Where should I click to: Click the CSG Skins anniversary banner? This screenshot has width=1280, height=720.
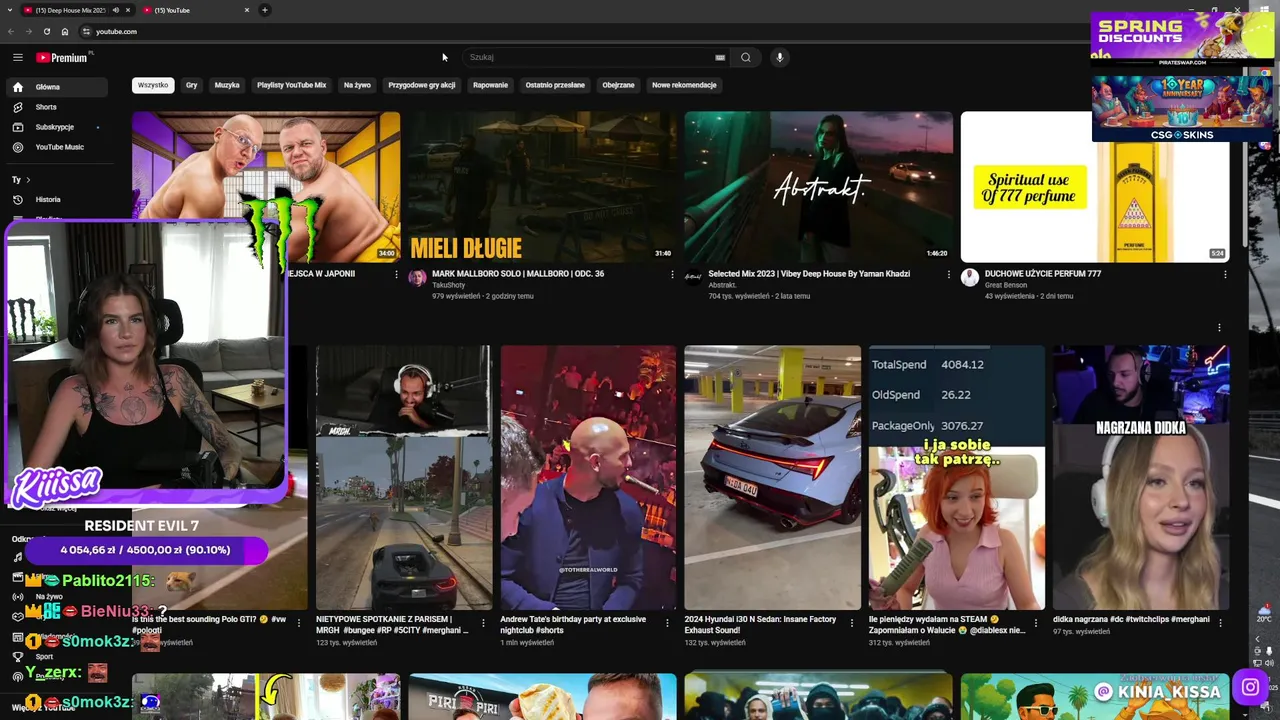[1182, 108]
